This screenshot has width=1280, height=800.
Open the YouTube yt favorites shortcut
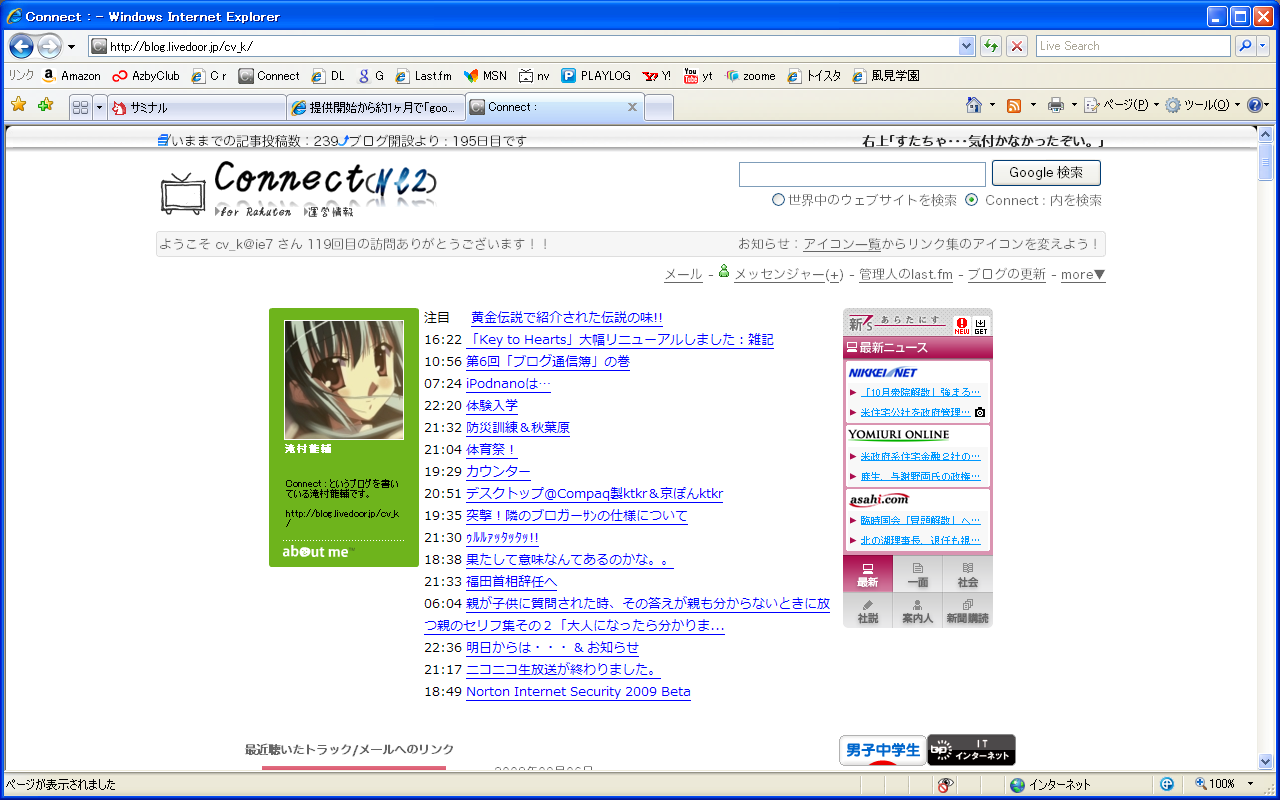pyautogui.click(x=698, y=75)
